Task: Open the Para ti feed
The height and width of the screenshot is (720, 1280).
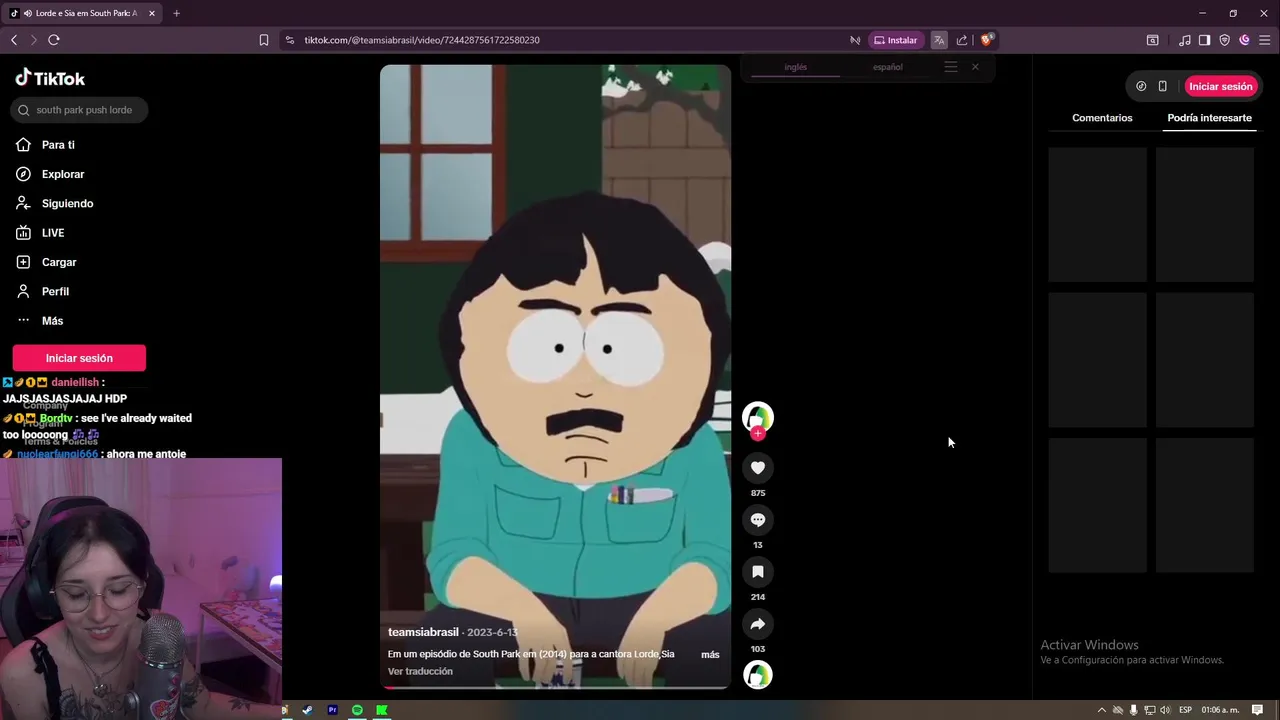Action: pyautogui.click(x=58, y=145)
